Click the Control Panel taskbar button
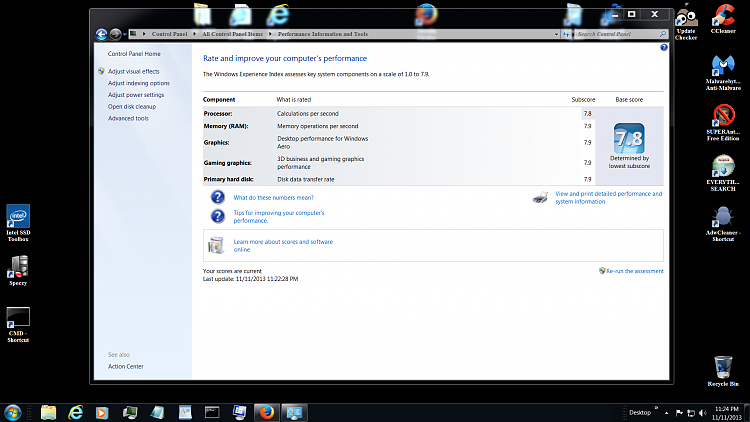Image resolution: width=750 pixels, height=422 pixels. (294, 412)
